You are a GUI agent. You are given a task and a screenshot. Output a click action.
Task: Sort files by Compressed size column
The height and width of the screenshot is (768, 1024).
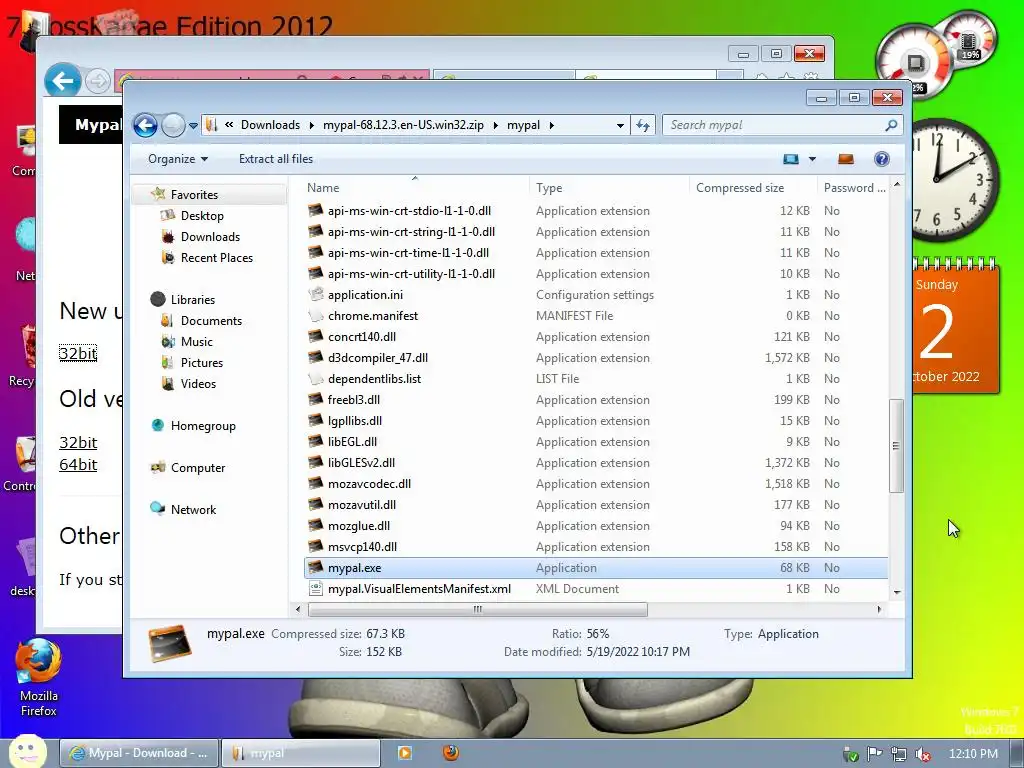[752, 187]
